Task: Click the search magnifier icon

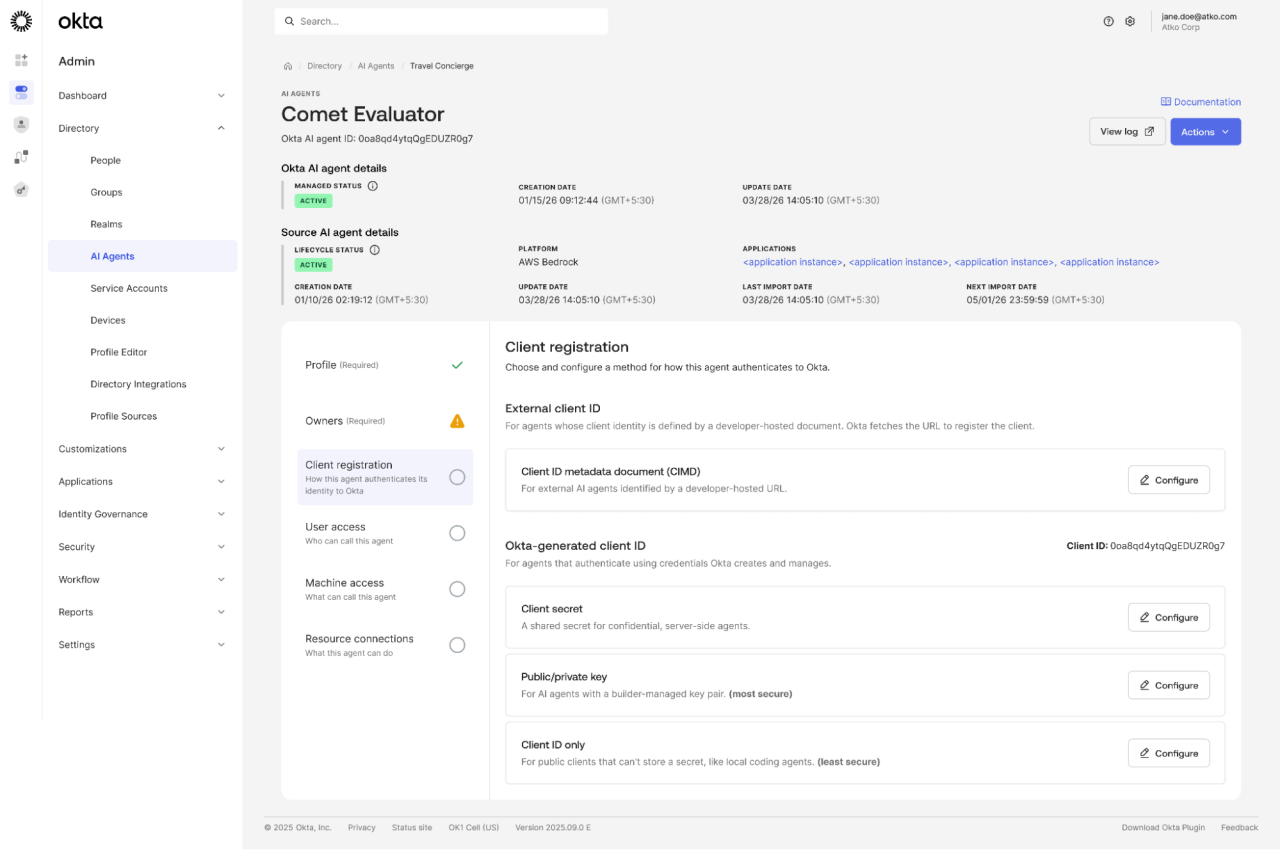Action: click(289, 21)
